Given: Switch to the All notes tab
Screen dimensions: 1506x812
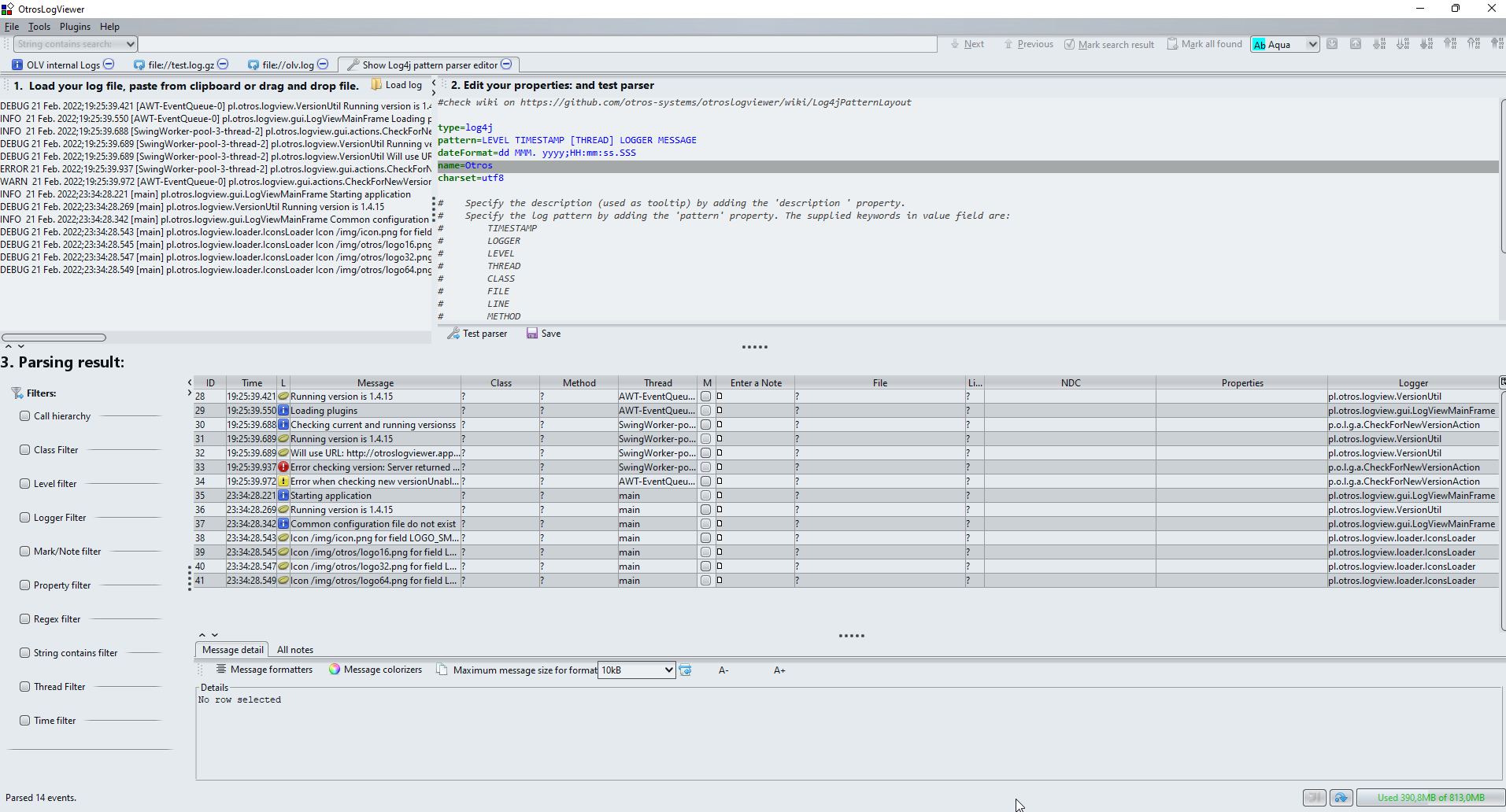Looking at the screenshot, I should [x=295, y=650].
